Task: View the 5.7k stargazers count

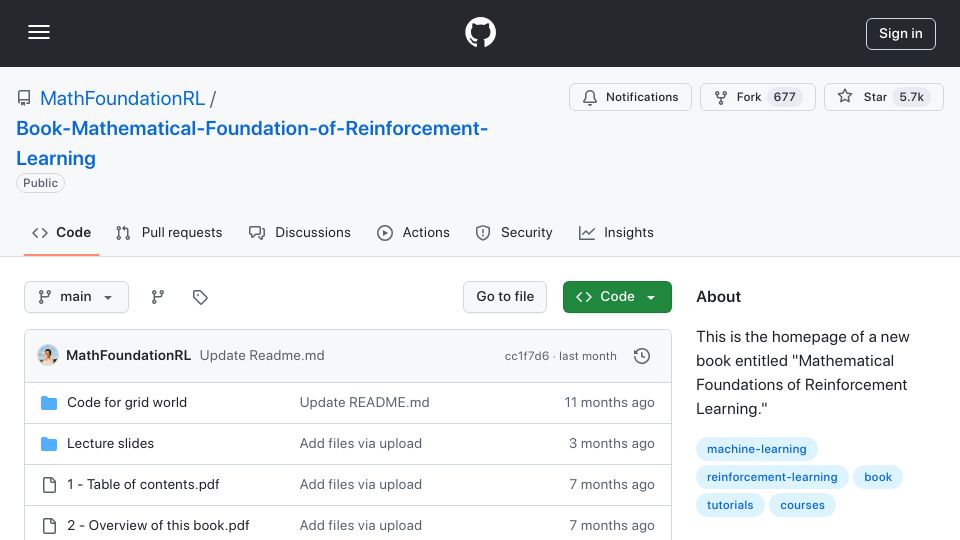Action: click(911, 97)
